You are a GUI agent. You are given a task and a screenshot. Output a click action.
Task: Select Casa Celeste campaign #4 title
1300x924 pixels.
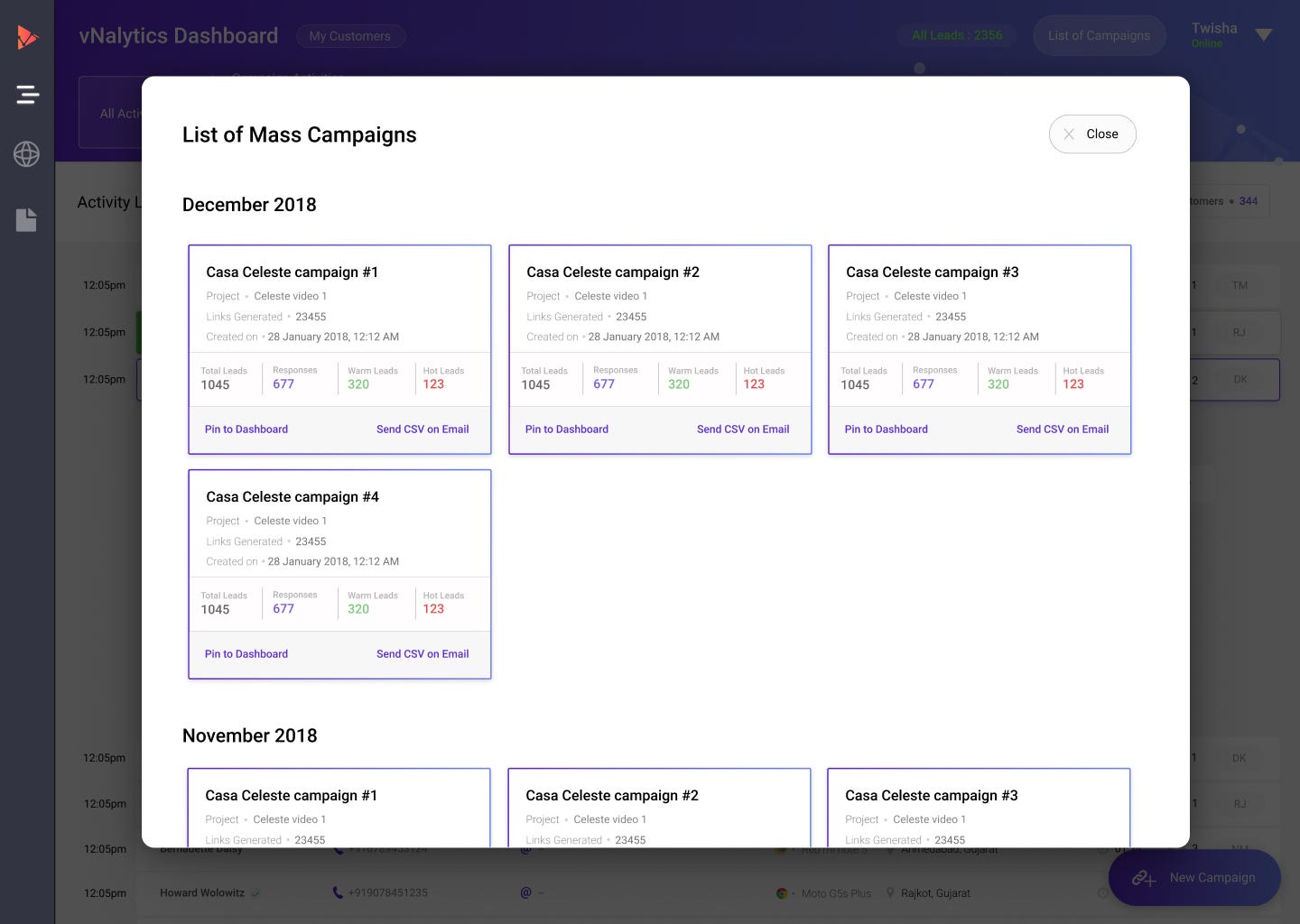292,497
